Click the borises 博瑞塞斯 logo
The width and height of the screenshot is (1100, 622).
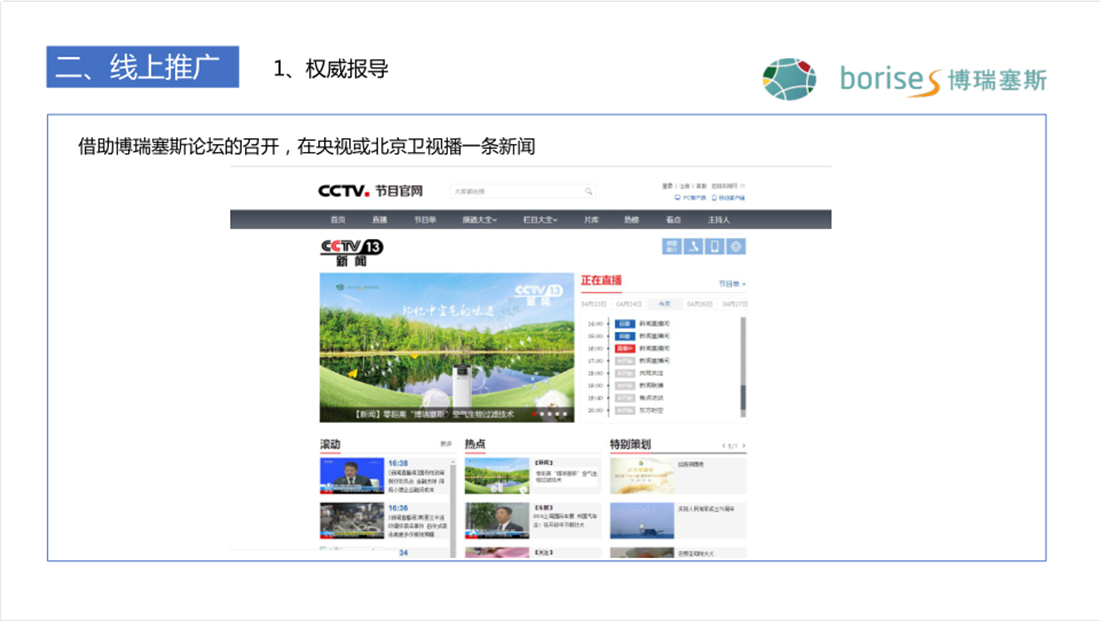tap(904, 79)
